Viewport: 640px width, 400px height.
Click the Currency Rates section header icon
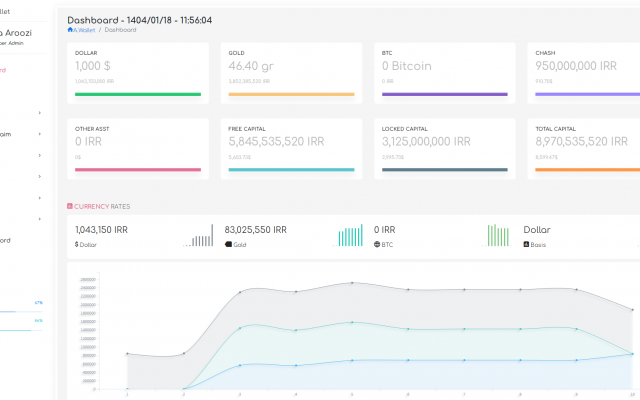(x=70, y=206)
